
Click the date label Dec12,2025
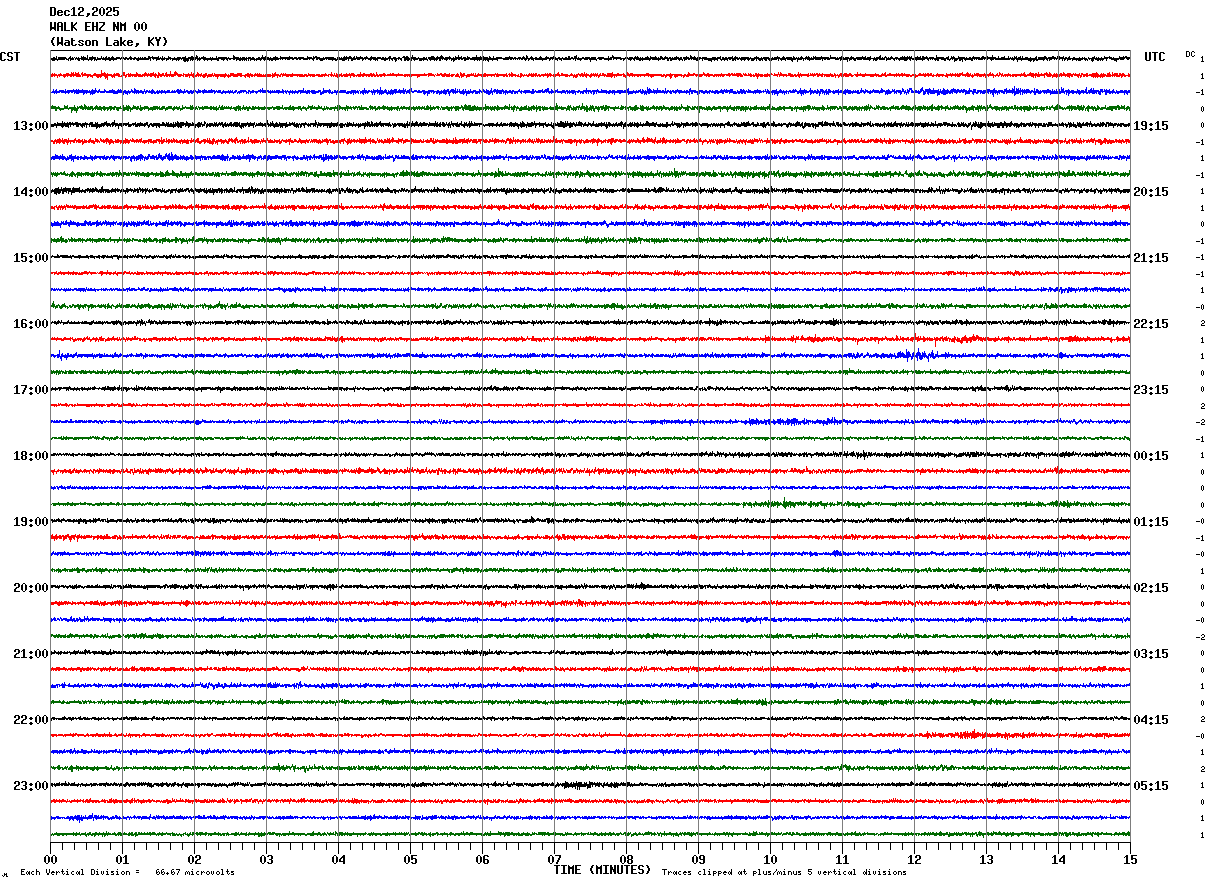tap(84, 12)
